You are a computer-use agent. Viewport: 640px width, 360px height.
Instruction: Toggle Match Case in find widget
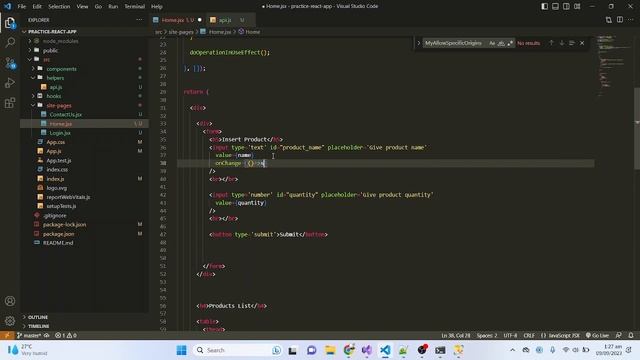pos(492,43)
